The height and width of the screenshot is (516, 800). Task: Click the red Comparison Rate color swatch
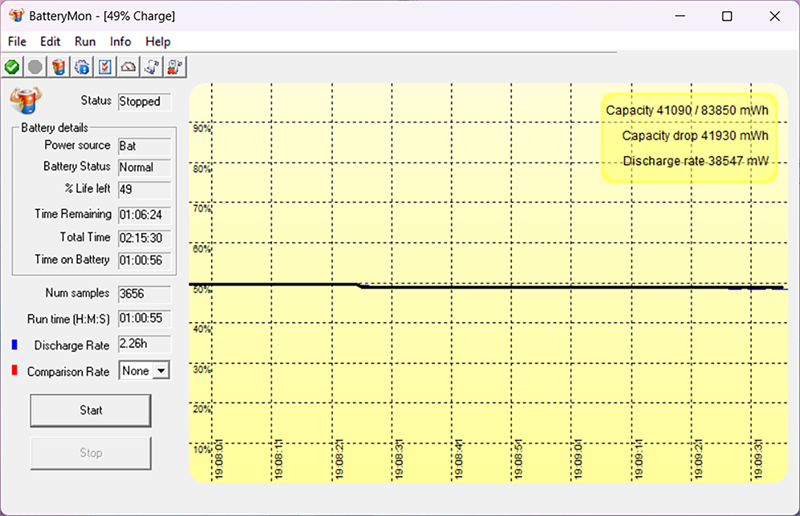pyautogui.click(x=14, y=370)
